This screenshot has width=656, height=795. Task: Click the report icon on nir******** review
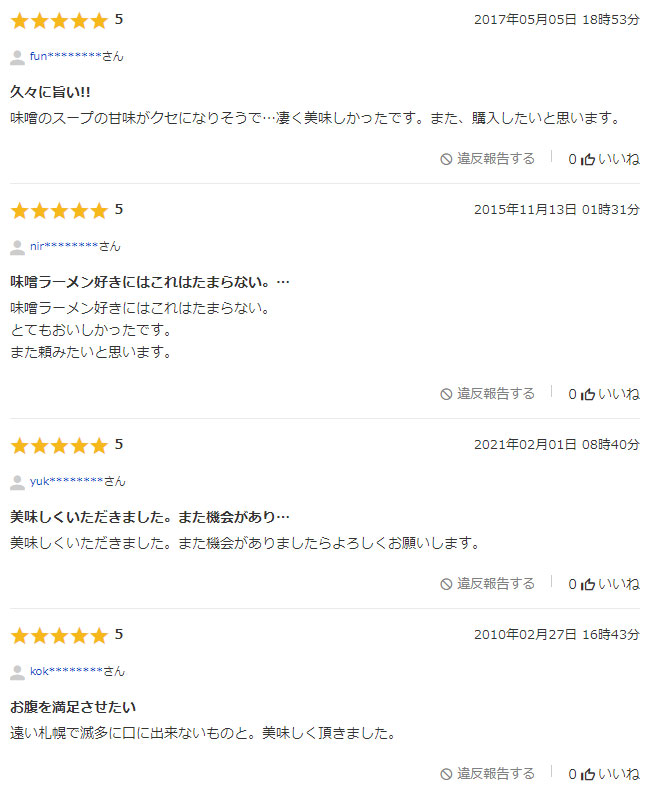(x=447, y=394)
